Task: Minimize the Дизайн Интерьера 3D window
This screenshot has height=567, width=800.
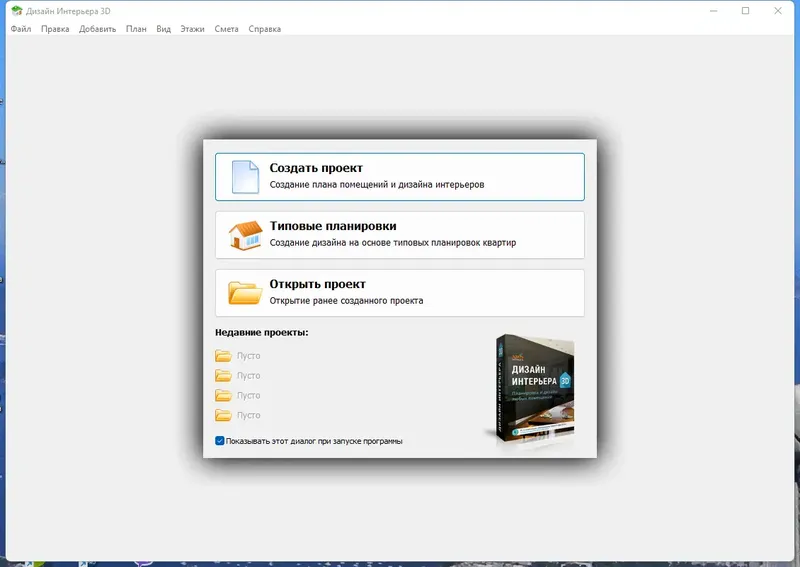Action: (x=713, y=11)
